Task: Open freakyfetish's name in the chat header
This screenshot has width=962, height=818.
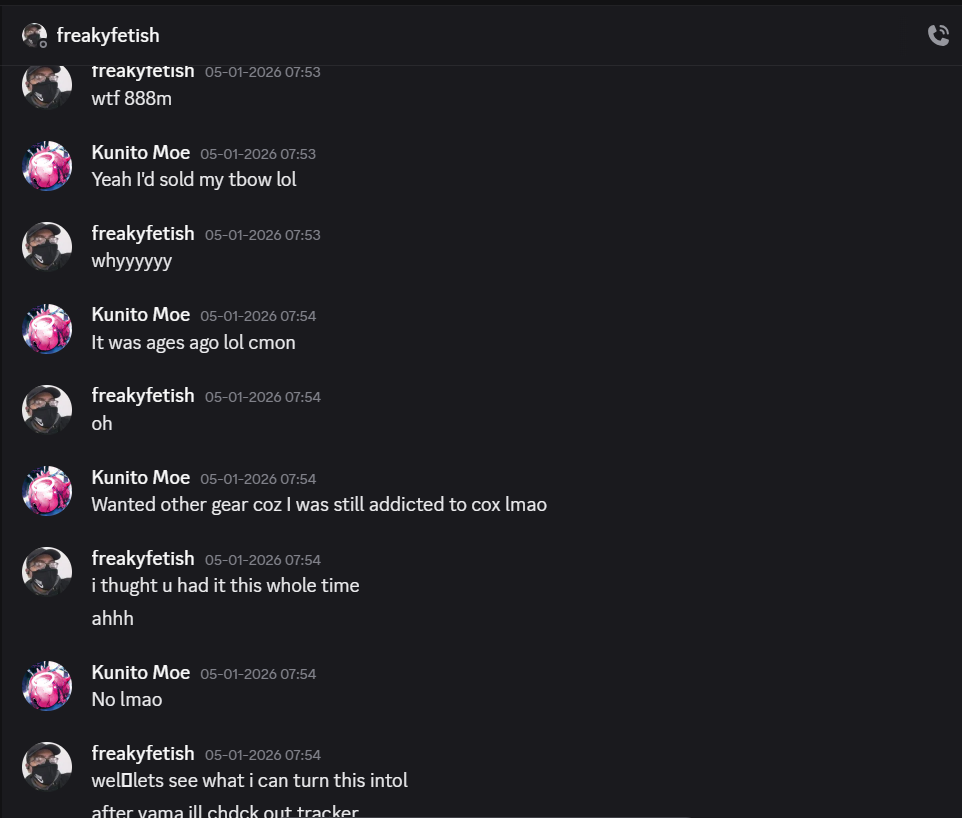Action: [108, 34]
